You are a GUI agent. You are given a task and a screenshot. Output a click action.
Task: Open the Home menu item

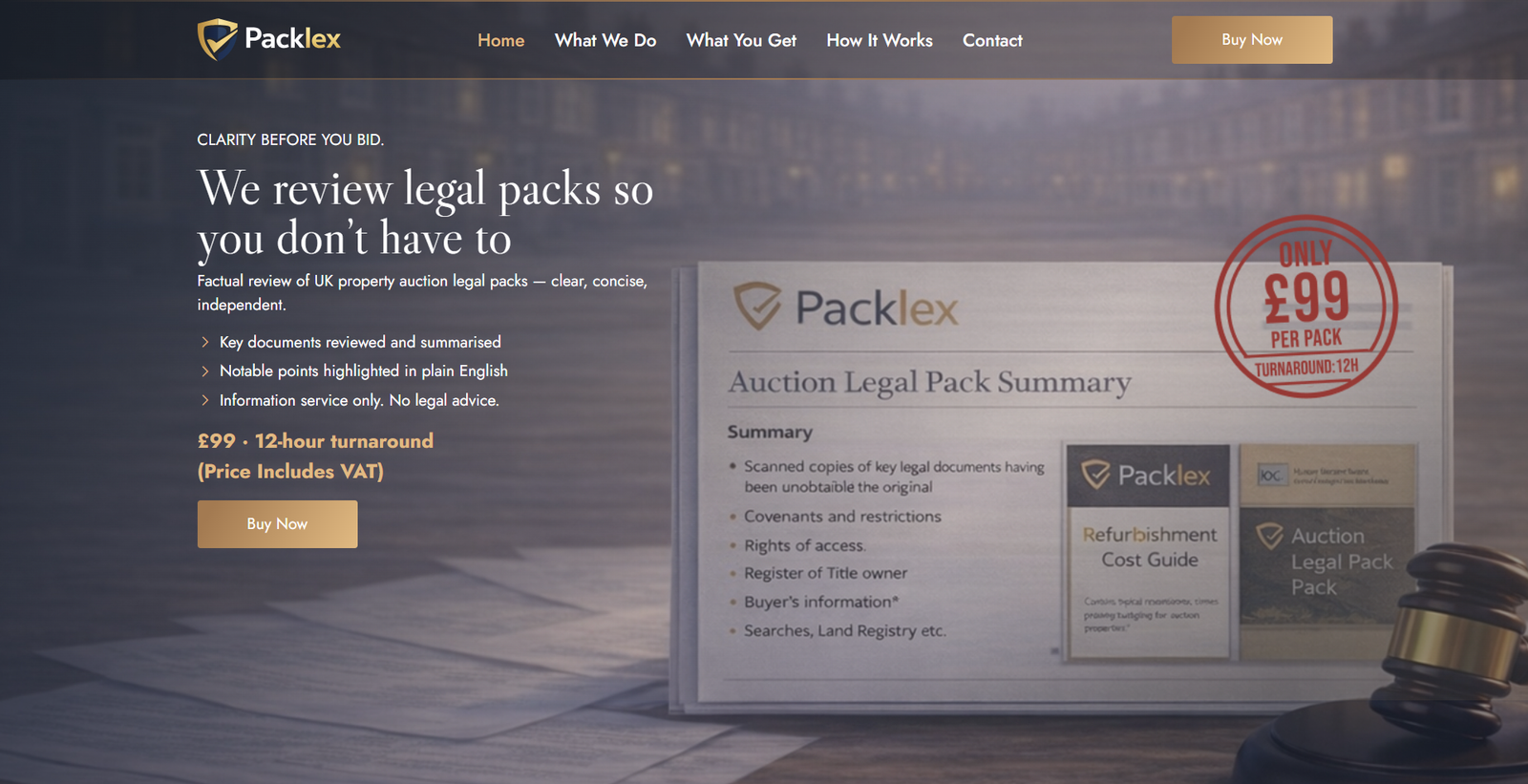tap(501, 40)
